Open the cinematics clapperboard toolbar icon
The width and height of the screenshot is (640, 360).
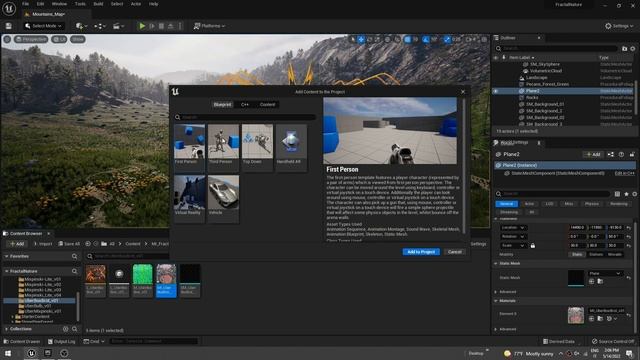[118, 26]
